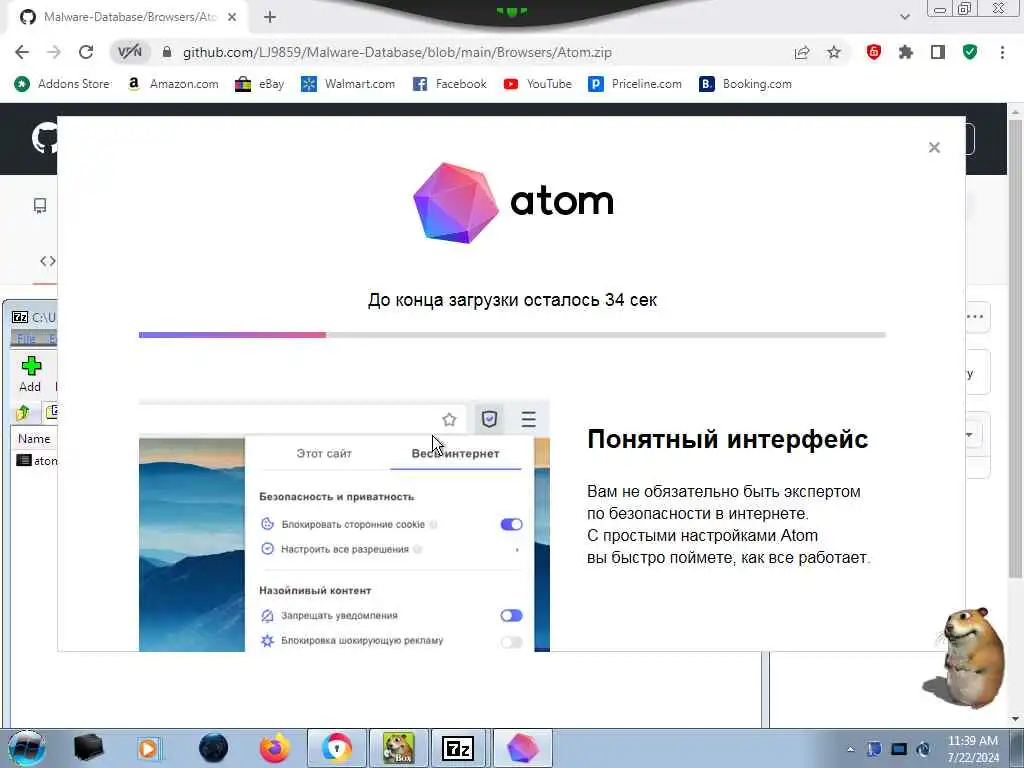Click the GitHub octocat logo

click(44, 138)
